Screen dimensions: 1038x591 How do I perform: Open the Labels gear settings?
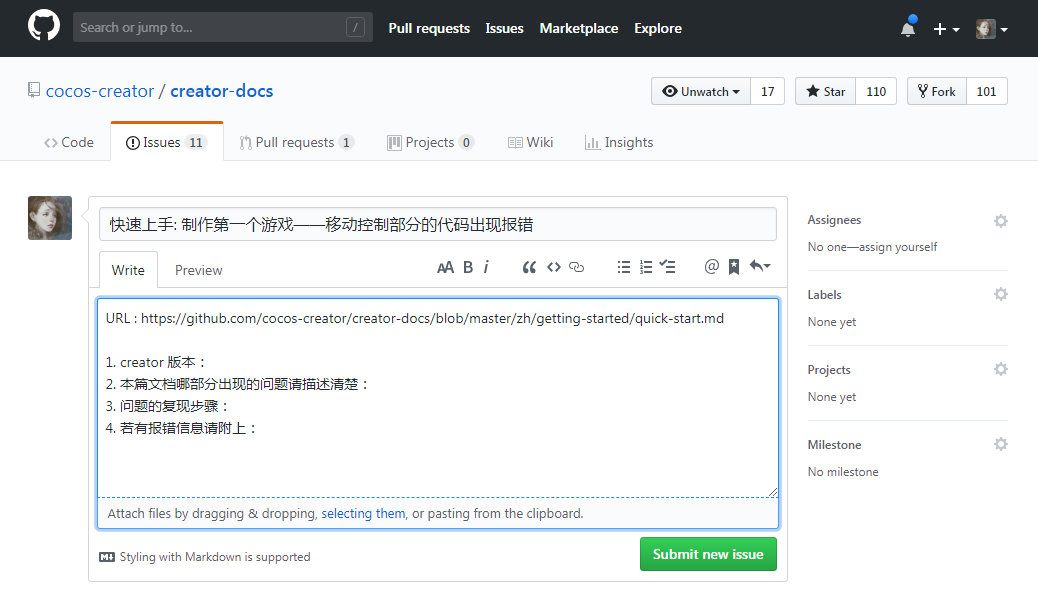(x=1001, y=294)
